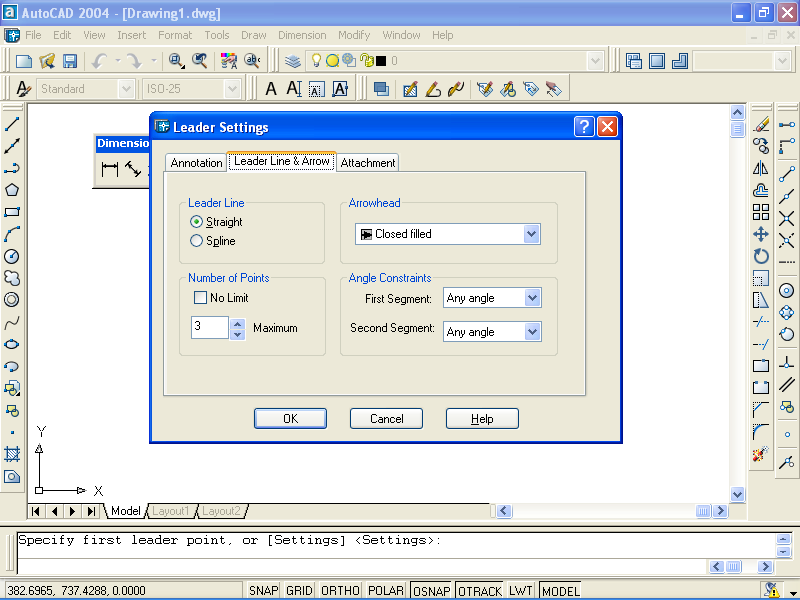
Task: Click the Help button in dialog
Action: (x=482, y=419)
